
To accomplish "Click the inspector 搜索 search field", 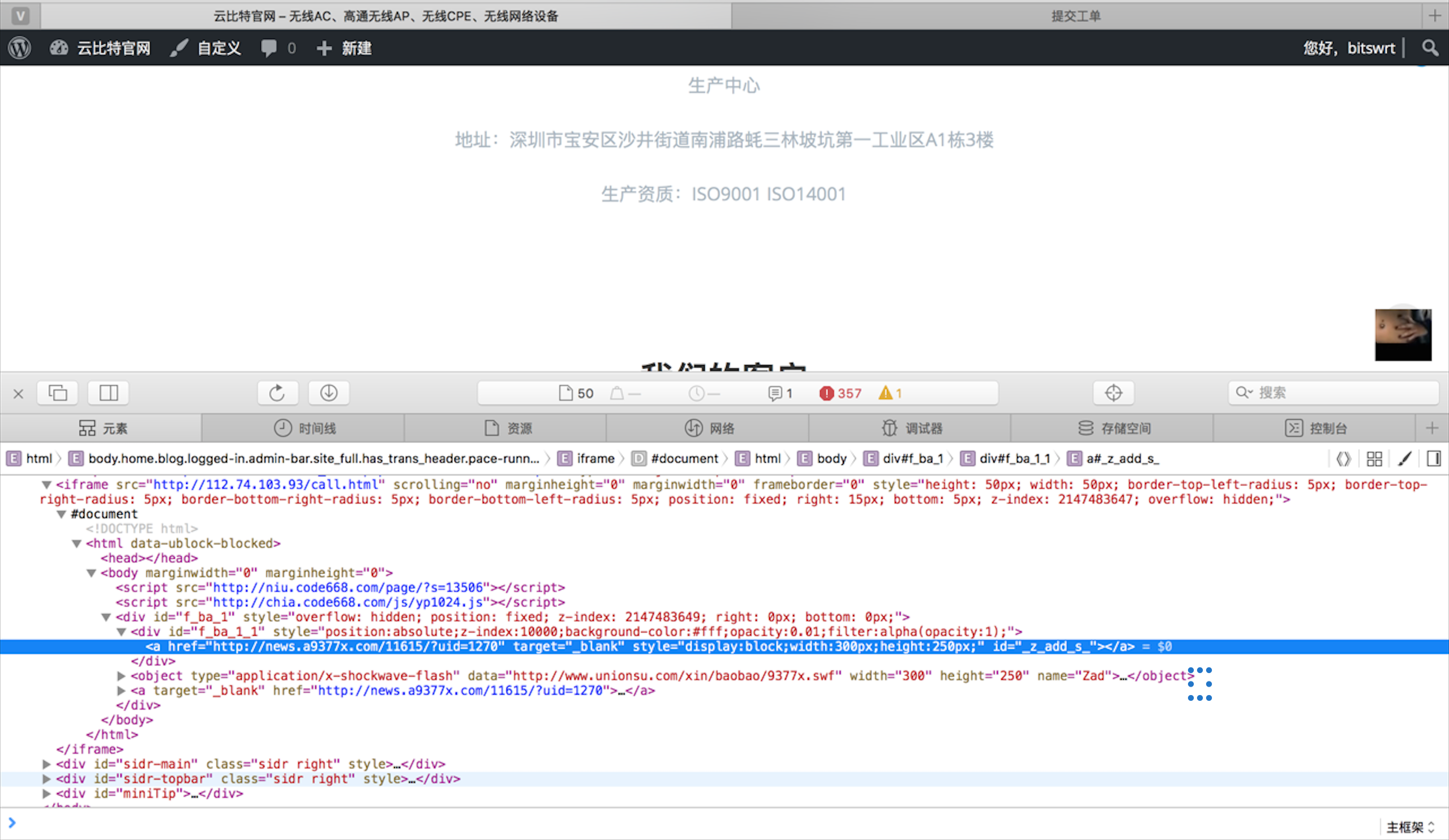I will [1334, 393].
